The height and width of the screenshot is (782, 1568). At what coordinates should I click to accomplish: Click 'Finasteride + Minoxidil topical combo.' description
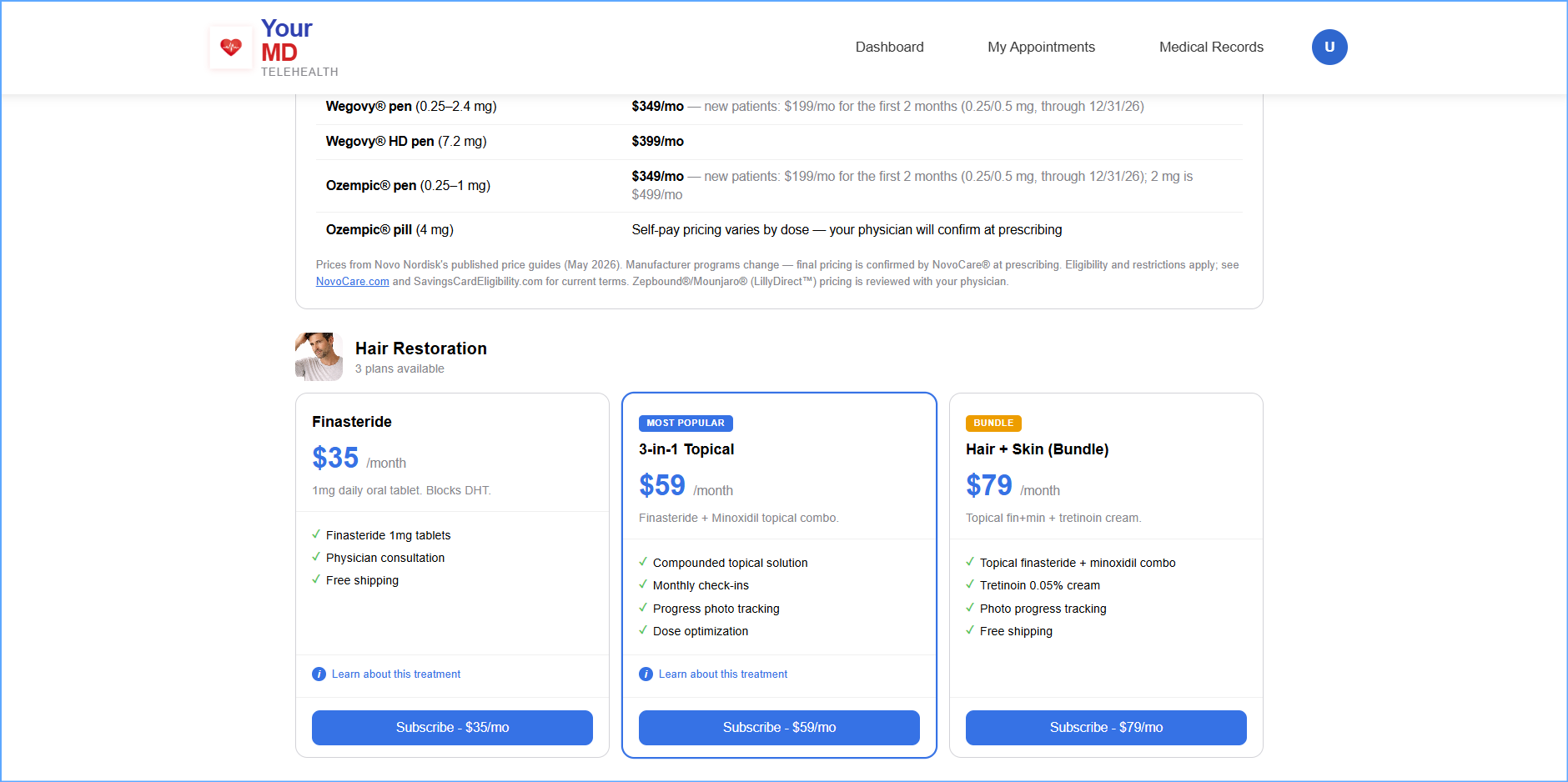coord(739,518)
